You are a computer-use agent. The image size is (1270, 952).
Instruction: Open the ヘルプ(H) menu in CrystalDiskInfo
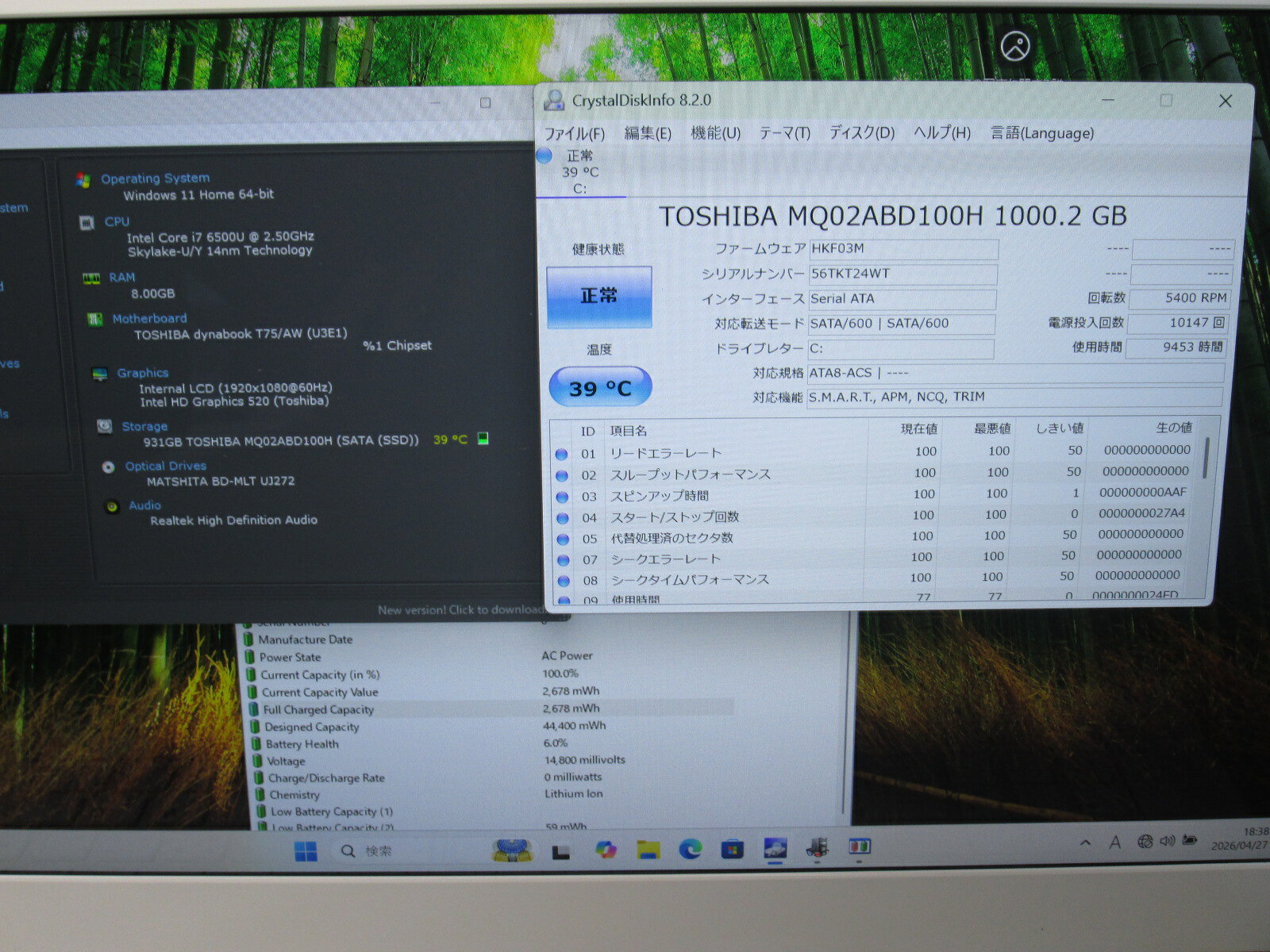941,133
